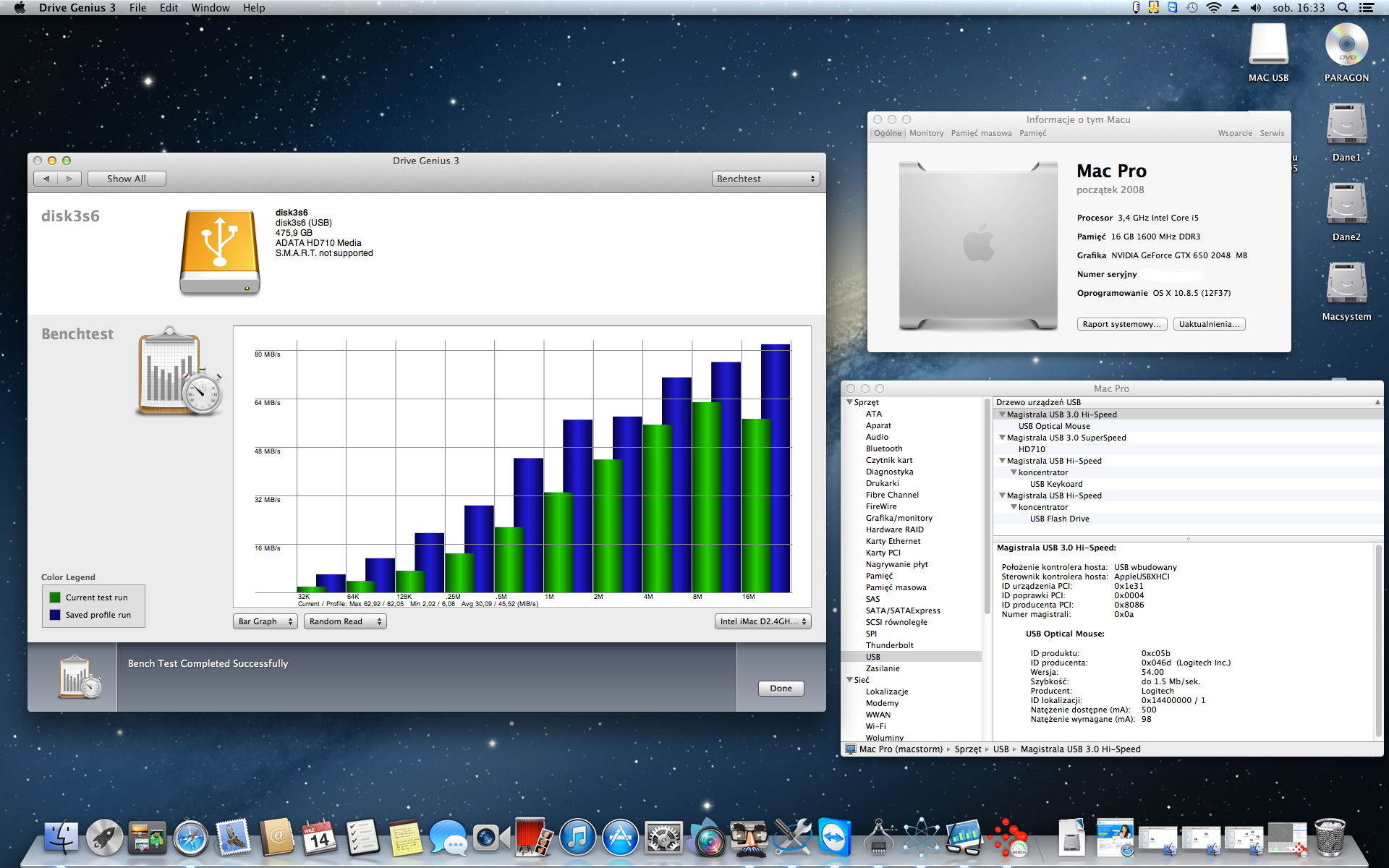Select the USB category in the sidebar
This screenshot has height=868, width=1389.
click(912, 657)
